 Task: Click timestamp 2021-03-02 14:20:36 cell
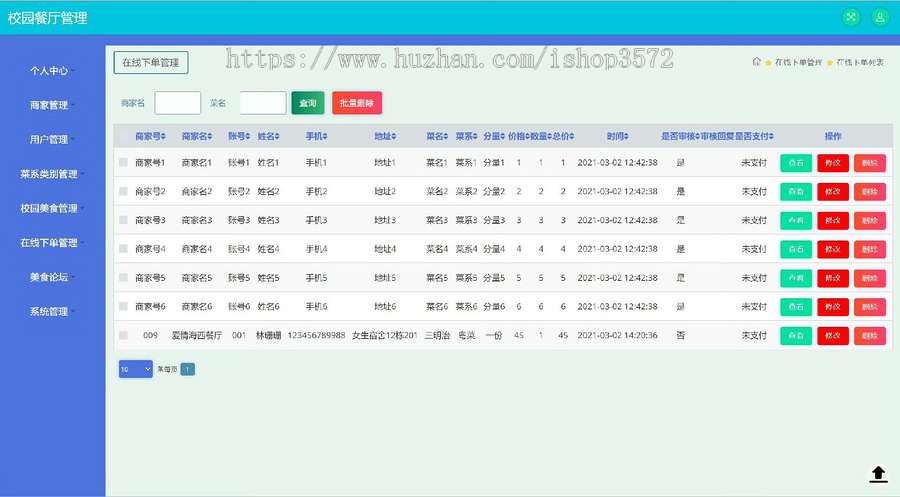pyautogui.click(x=618, y=335)
